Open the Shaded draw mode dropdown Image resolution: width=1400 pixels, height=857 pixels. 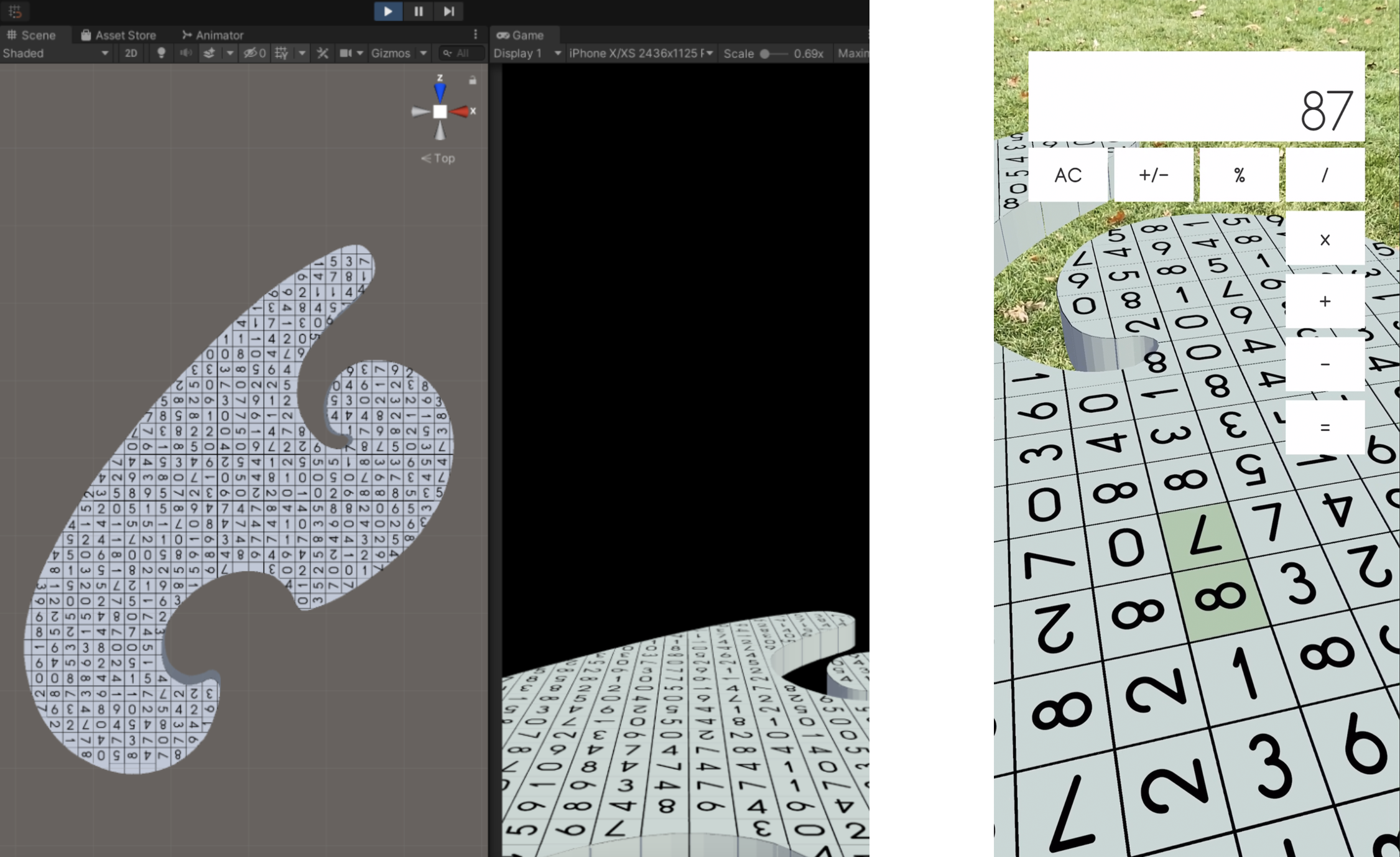[56, 53]
